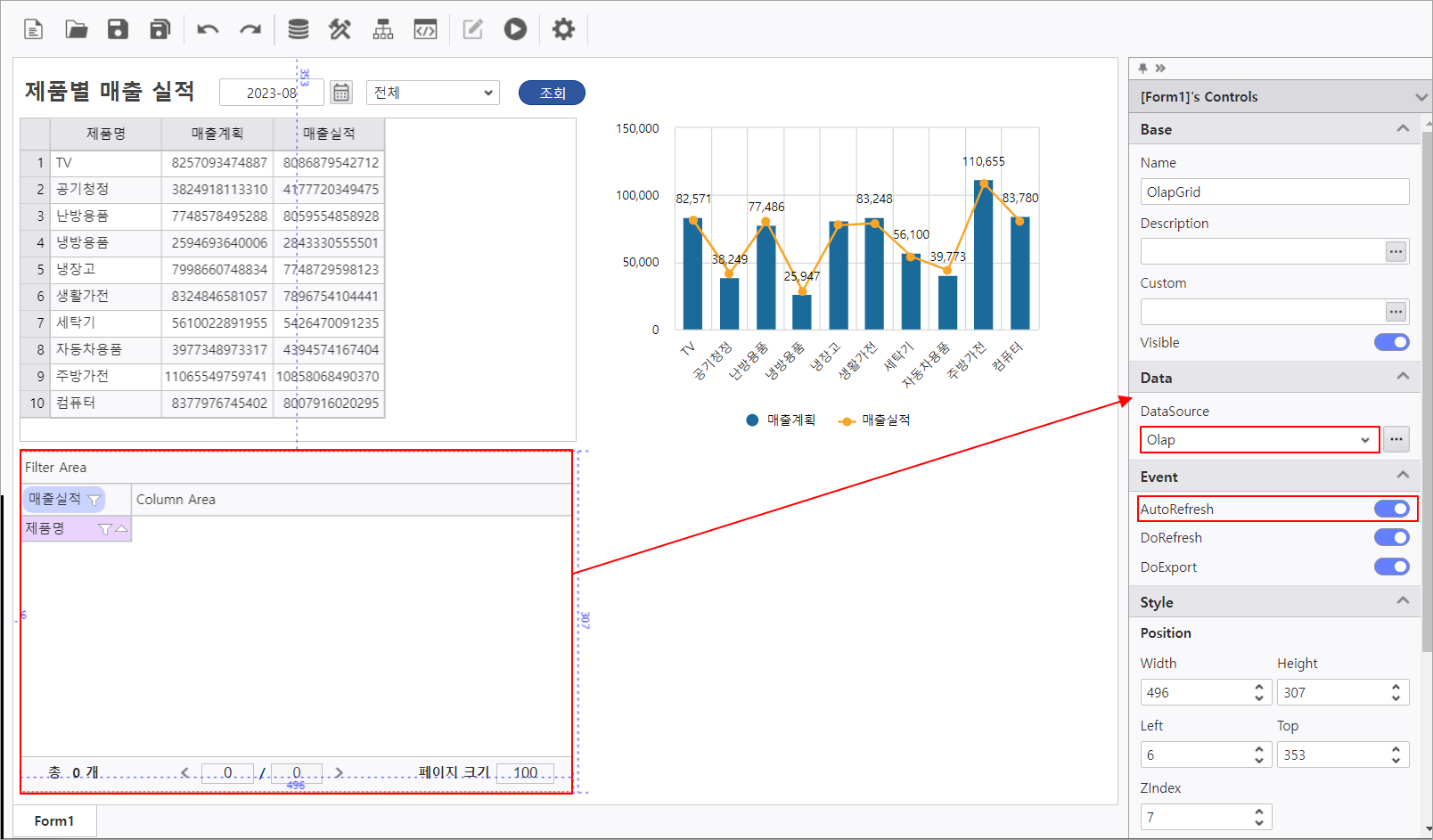
Task: Toggle the DoExport switch
Action: click(1392, 567)
